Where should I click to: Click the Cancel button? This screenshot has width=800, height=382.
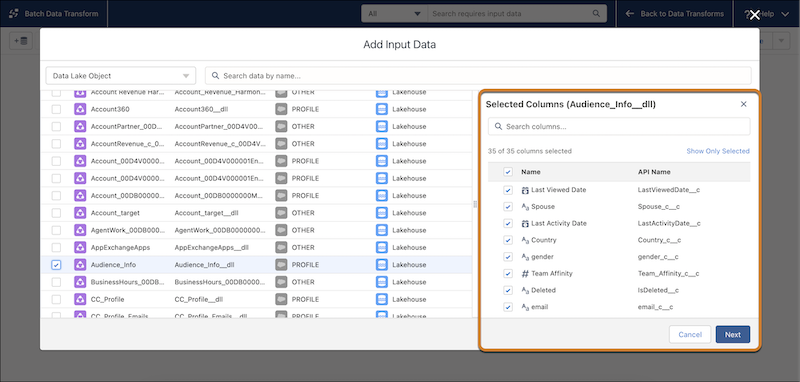(690, 335)
